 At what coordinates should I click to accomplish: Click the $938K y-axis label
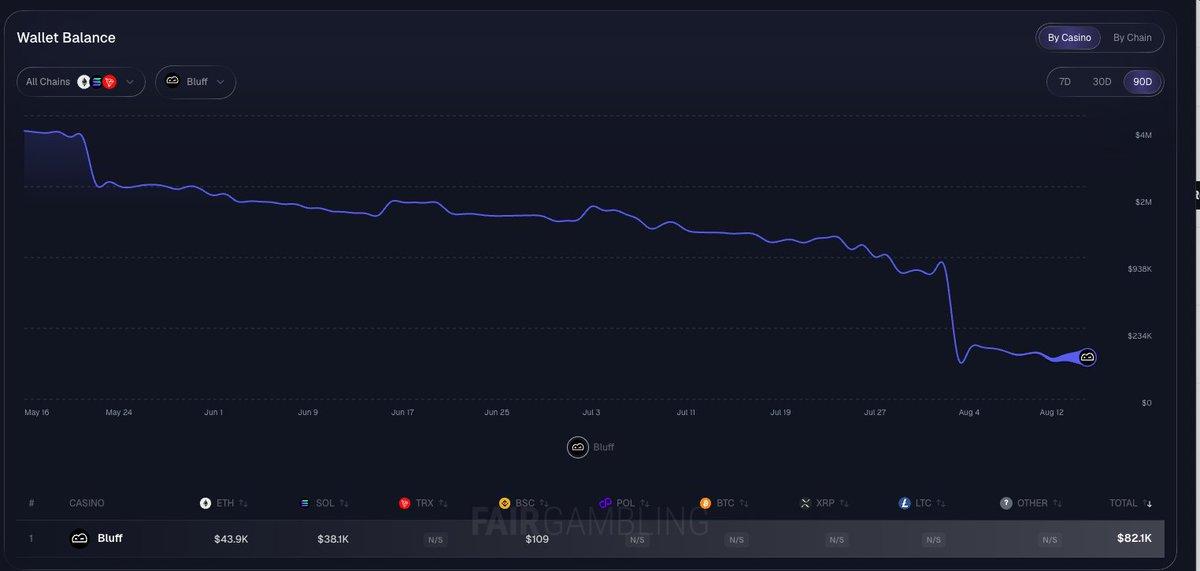coord(1138,269)
